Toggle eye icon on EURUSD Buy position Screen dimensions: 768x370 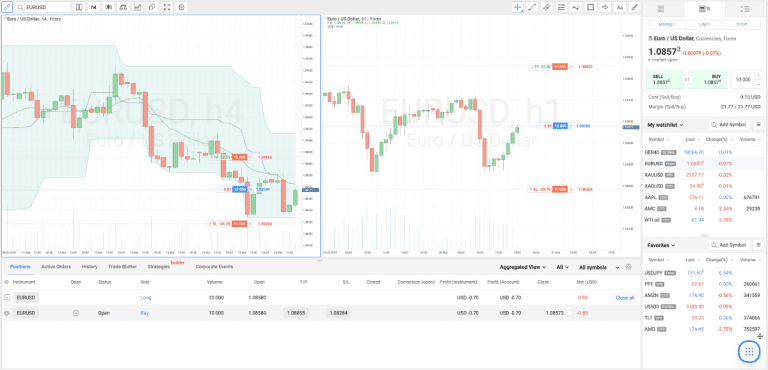click(7, 313)
